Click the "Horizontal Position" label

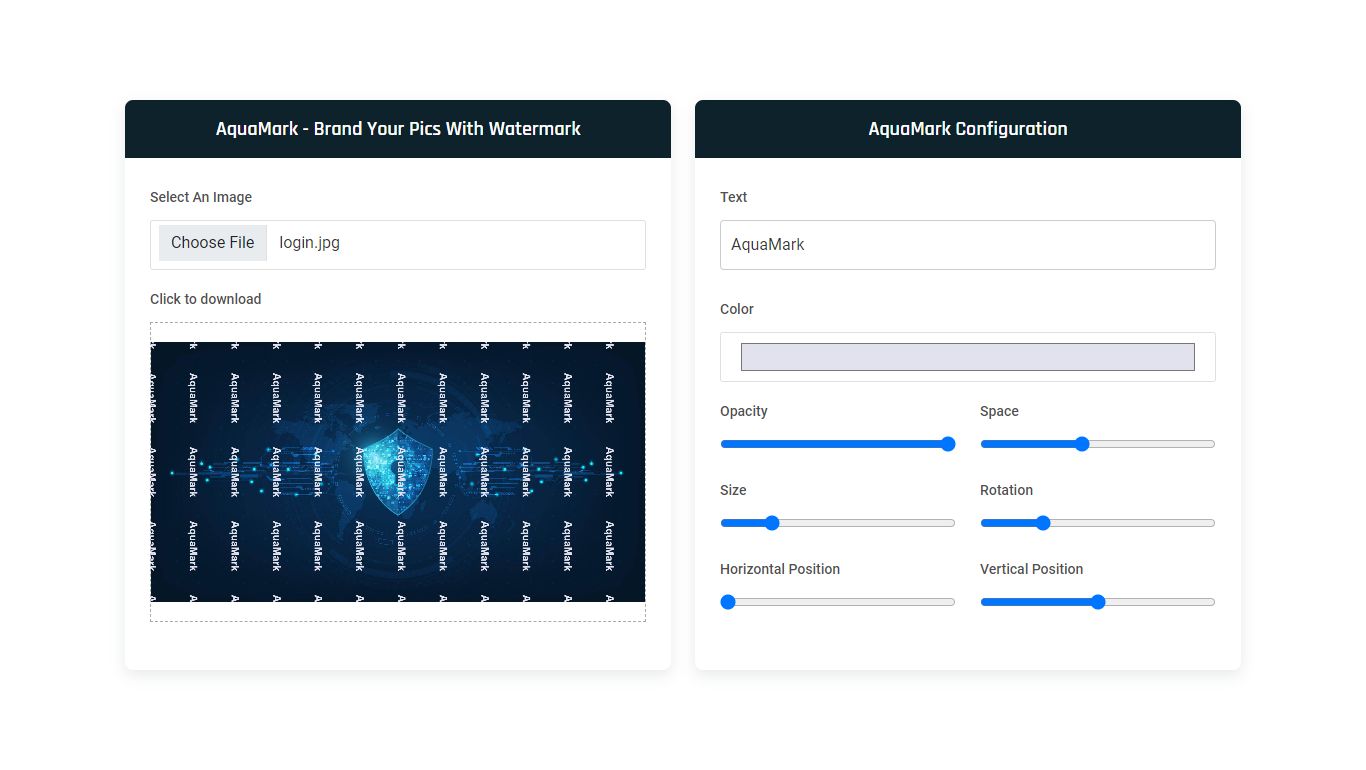pyautogui.click(x=780, y=569)
